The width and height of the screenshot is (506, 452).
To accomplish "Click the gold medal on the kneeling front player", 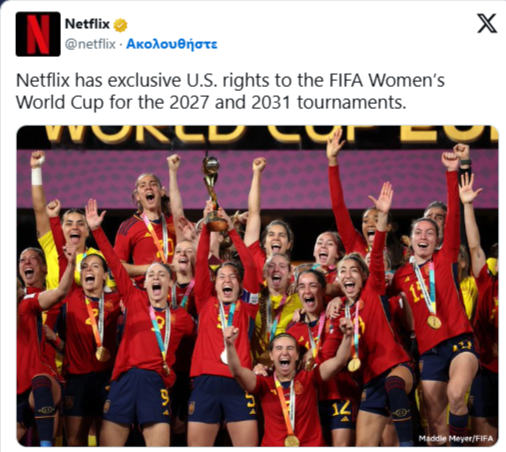I will 292,441.
